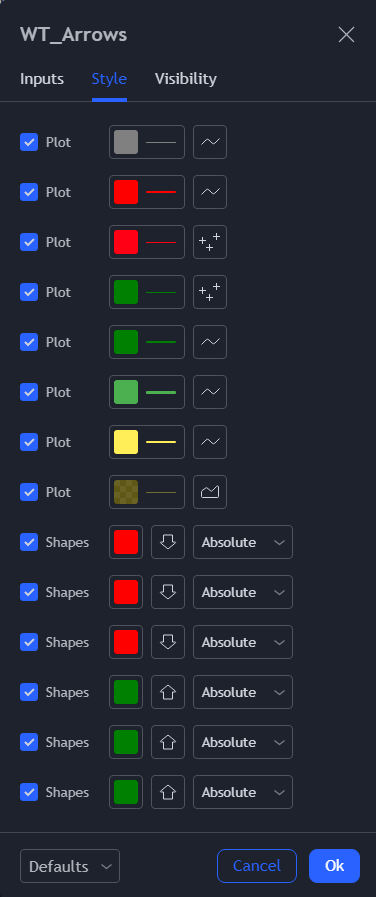Select down arrow shape icon on first Shapes
The image size is (376, 897).
pyautogui.click(x=168, y=542)
